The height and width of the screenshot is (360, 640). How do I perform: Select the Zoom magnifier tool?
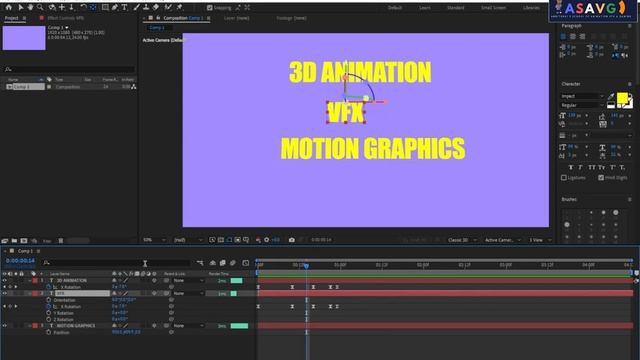[x=40, y=7]
